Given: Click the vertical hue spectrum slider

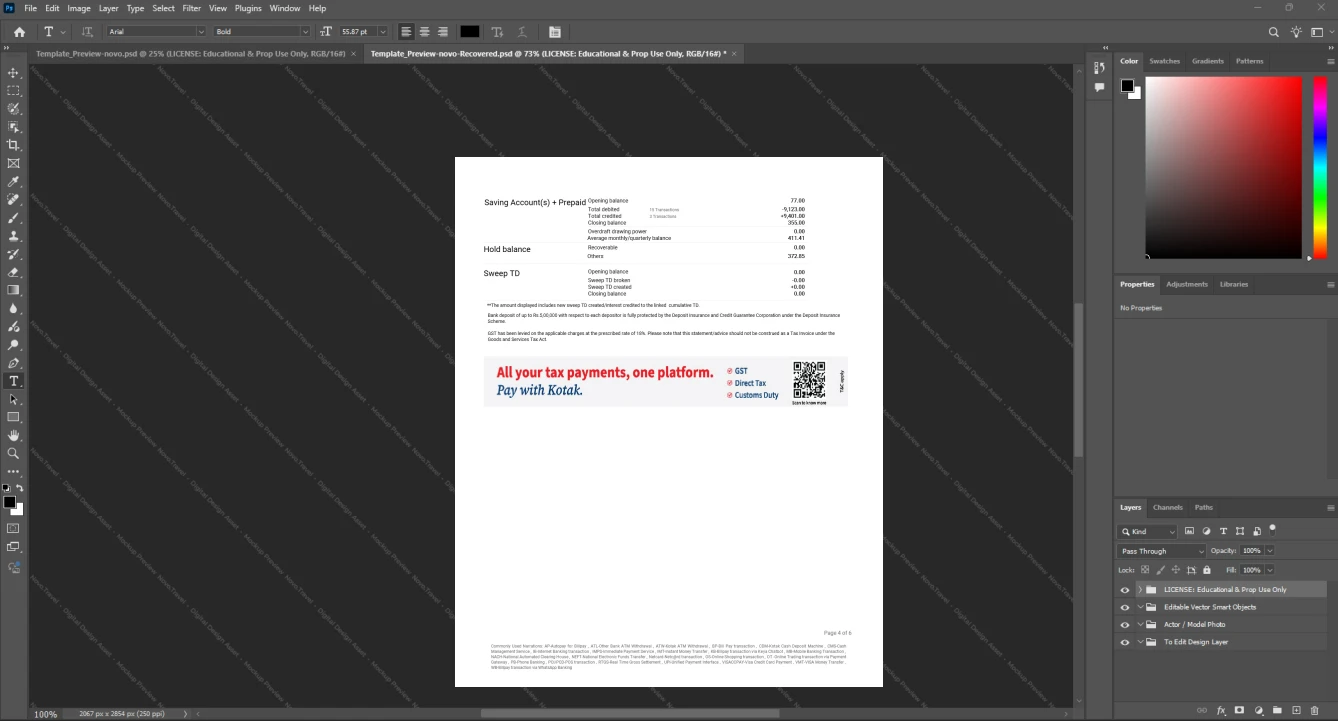Looking at the screenshot, I should tap(1318, 168).
